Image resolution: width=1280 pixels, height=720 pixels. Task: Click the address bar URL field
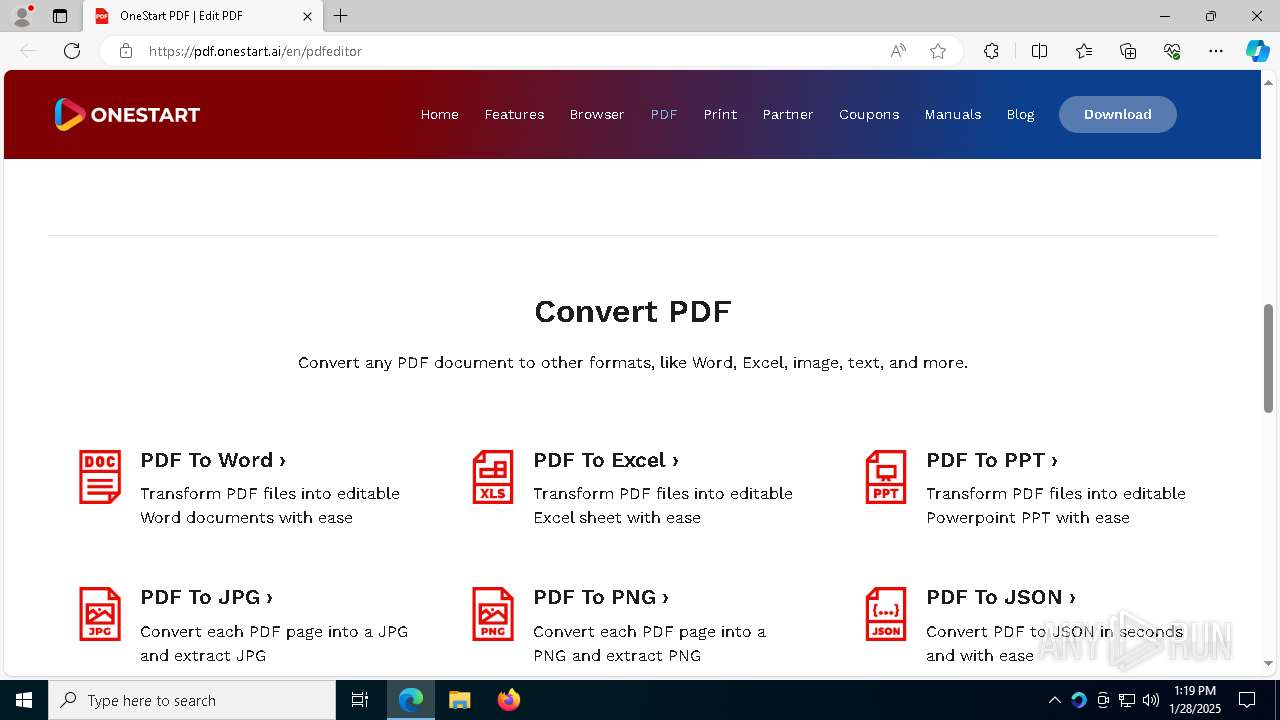coord(510,51)
